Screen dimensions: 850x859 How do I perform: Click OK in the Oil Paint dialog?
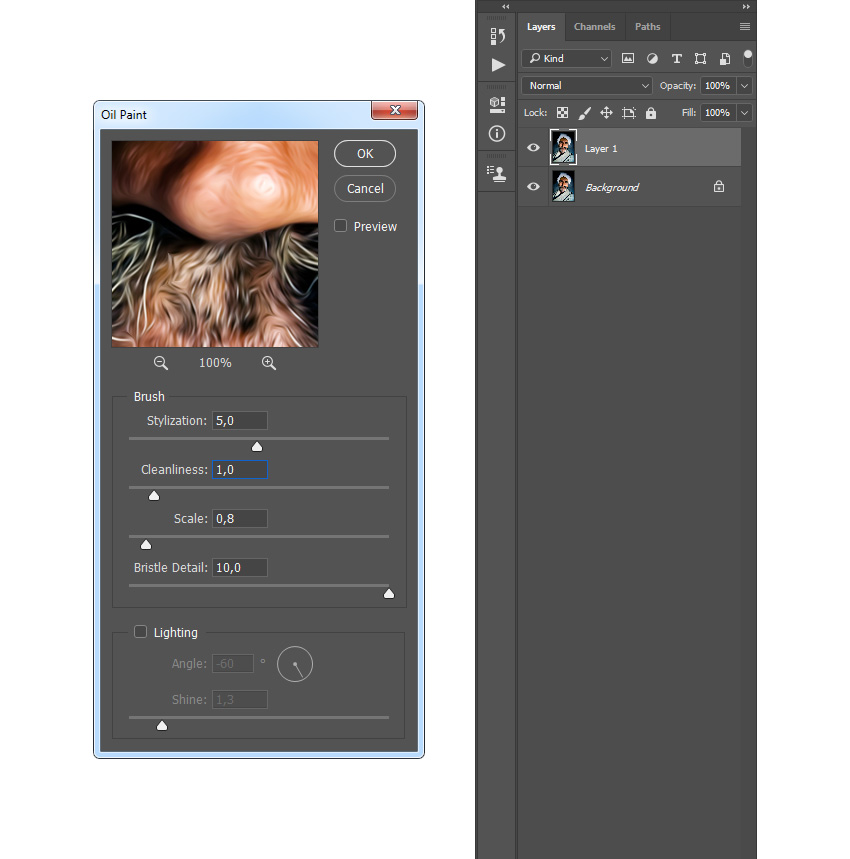point(365,153)
